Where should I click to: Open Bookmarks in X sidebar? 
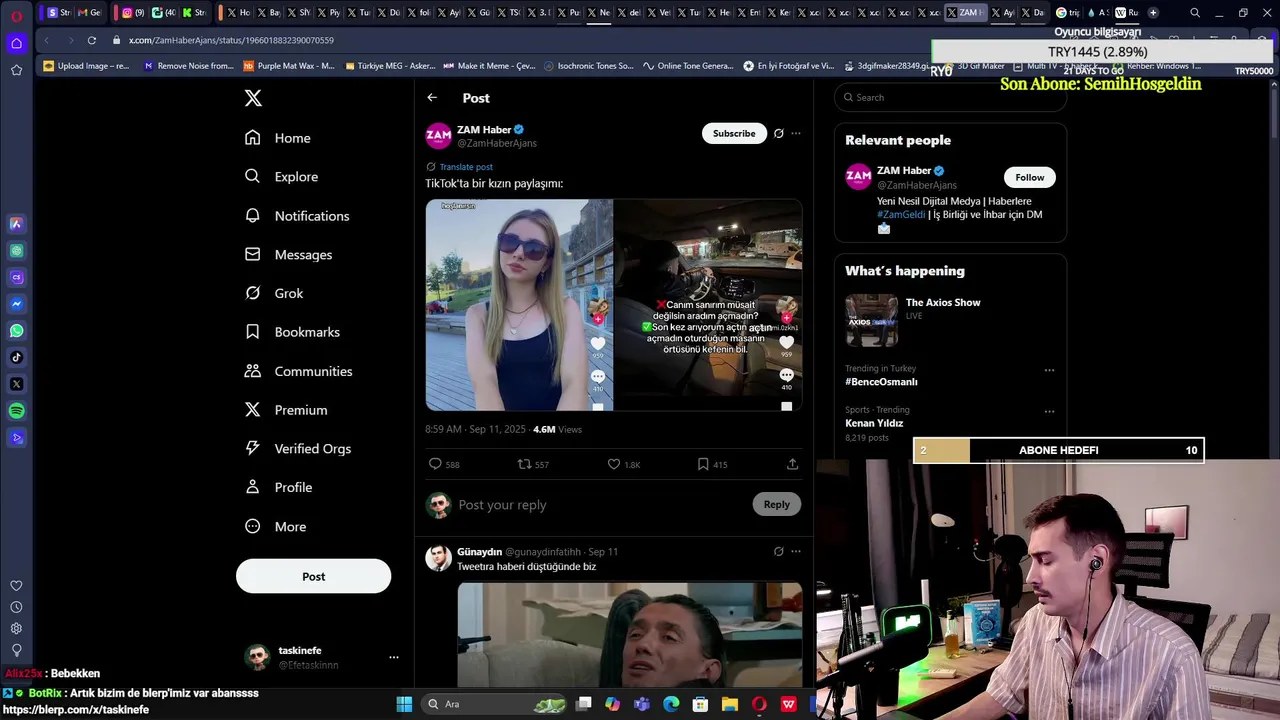pos(292,332)
